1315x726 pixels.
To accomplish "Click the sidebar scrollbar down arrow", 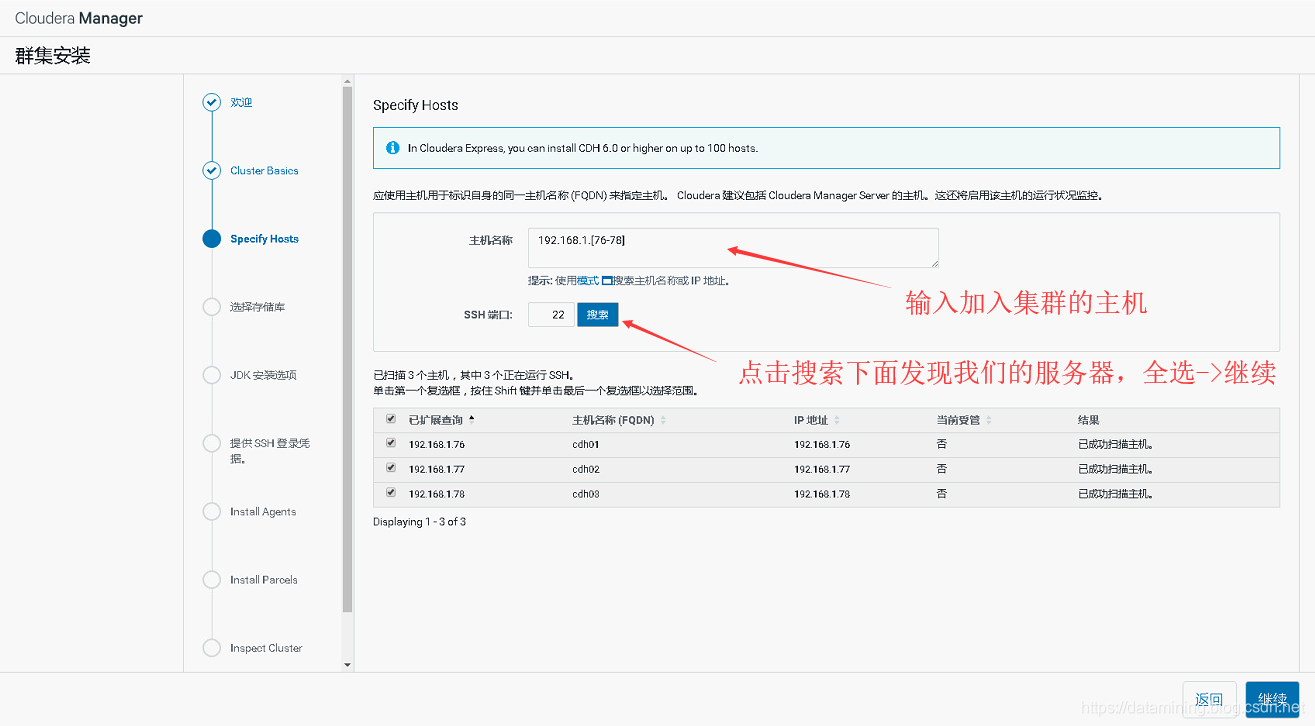I will pyautogui.click(x=347, y=665).
